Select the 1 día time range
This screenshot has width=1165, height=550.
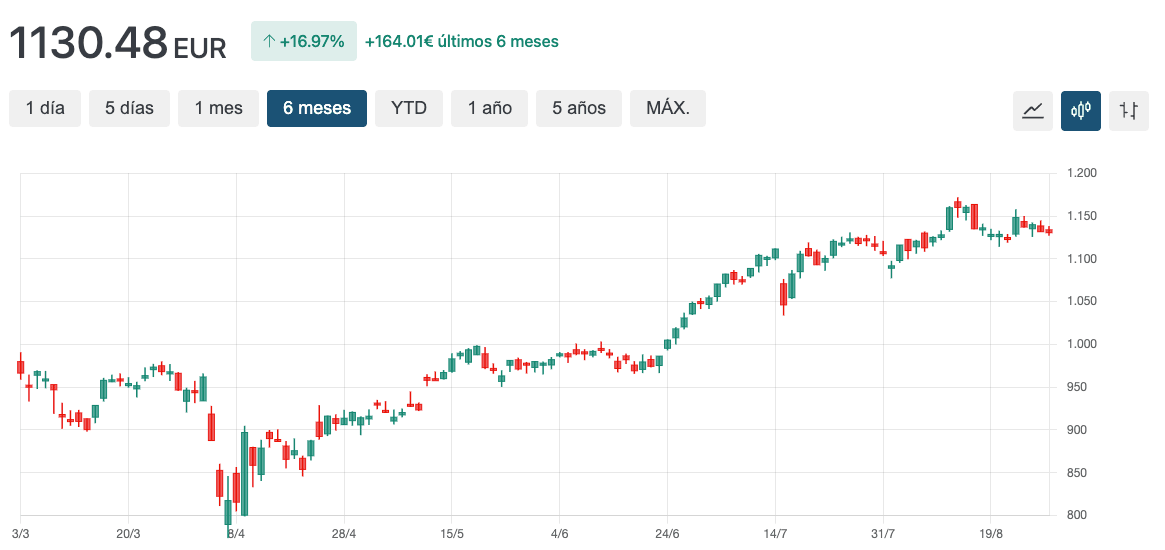[45, 108]
